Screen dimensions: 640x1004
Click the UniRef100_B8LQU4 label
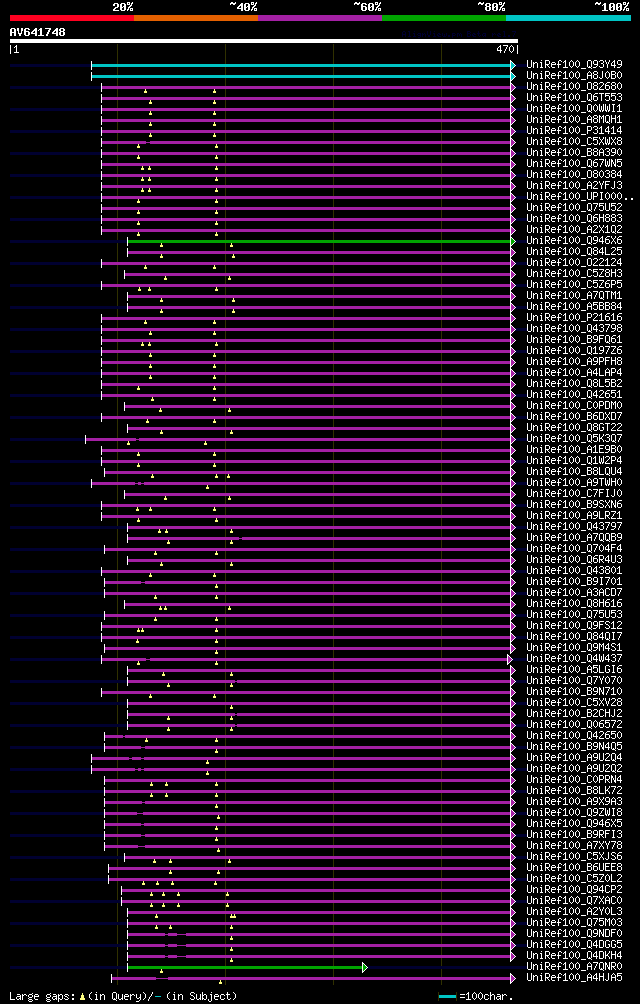(574, 472)
